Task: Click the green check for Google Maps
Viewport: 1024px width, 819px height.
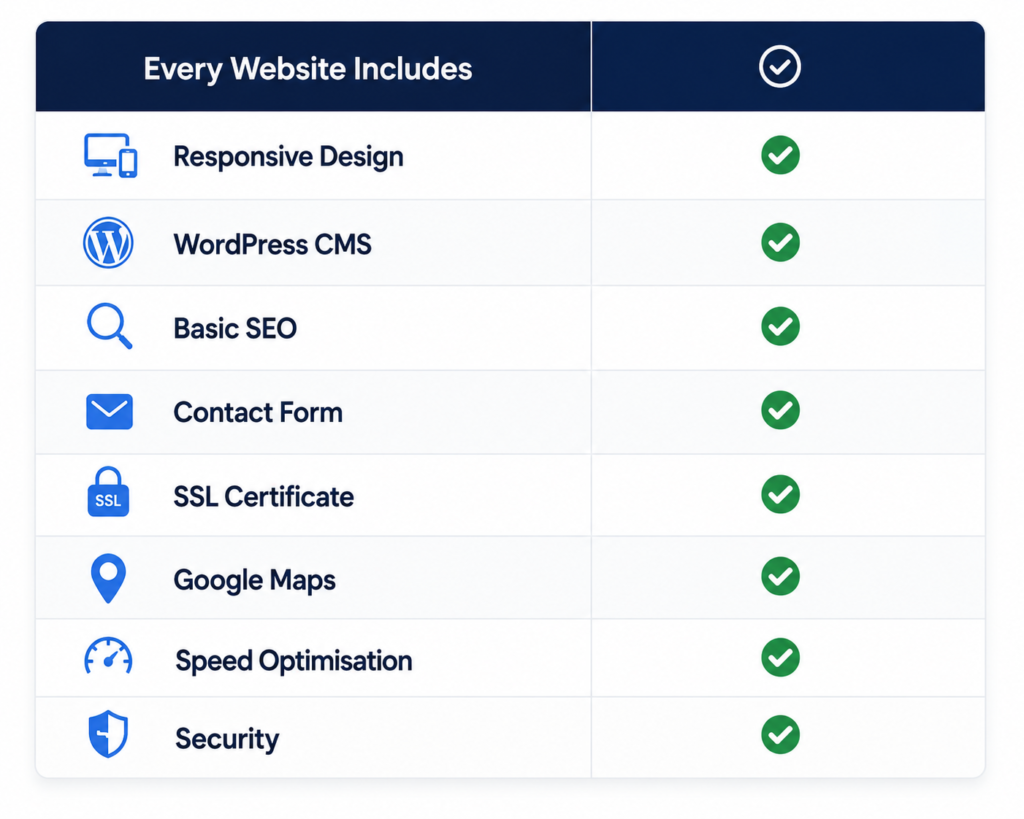Action: tap(780, 576)
